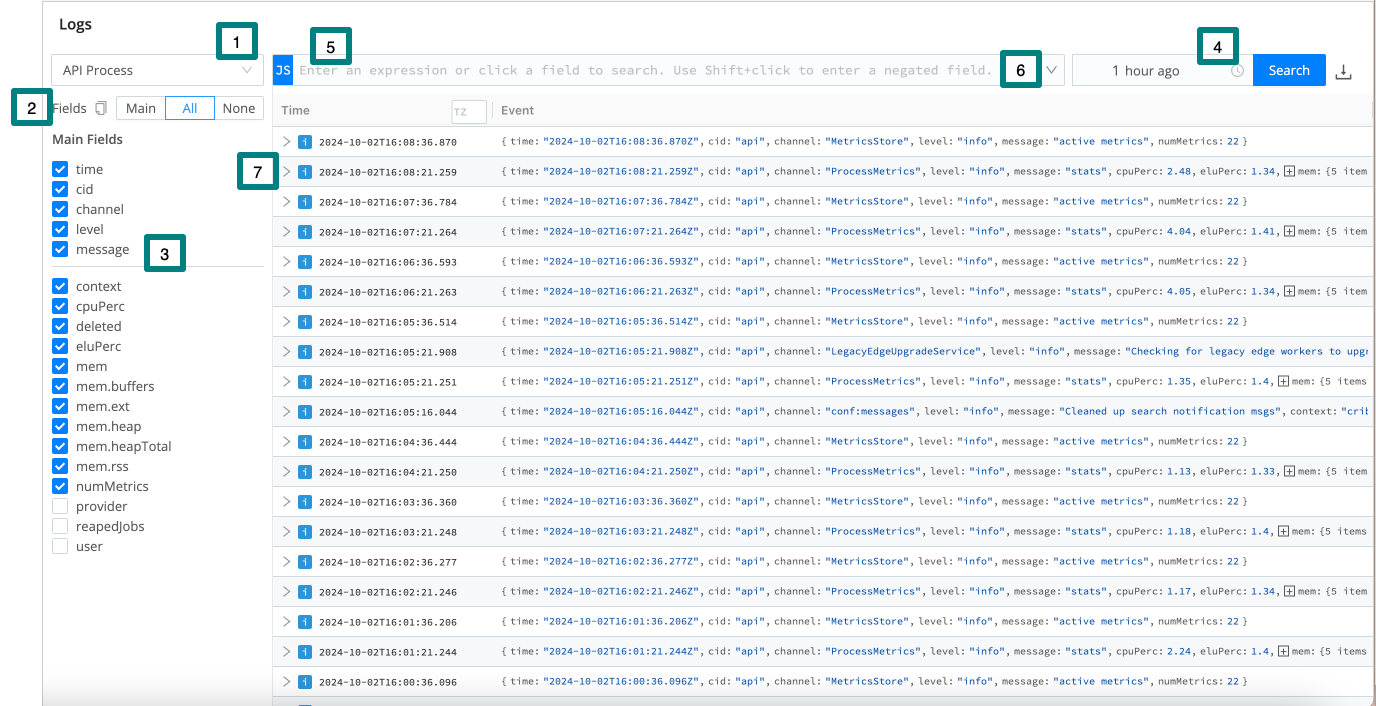Disable the message field checkbox
Screen dimensions: 1376x706
click(59, 249)
